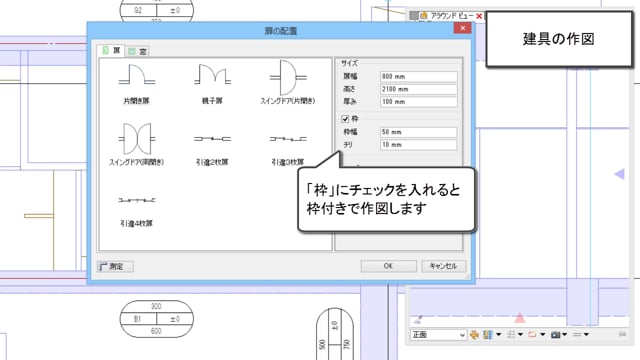Click the orange pan hand icon in Around View
The height and width of the screenshot is (360, 640).
474,335
